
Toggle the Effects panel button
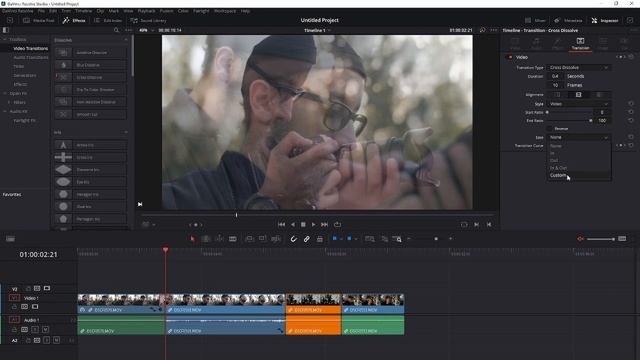(74, 20)
